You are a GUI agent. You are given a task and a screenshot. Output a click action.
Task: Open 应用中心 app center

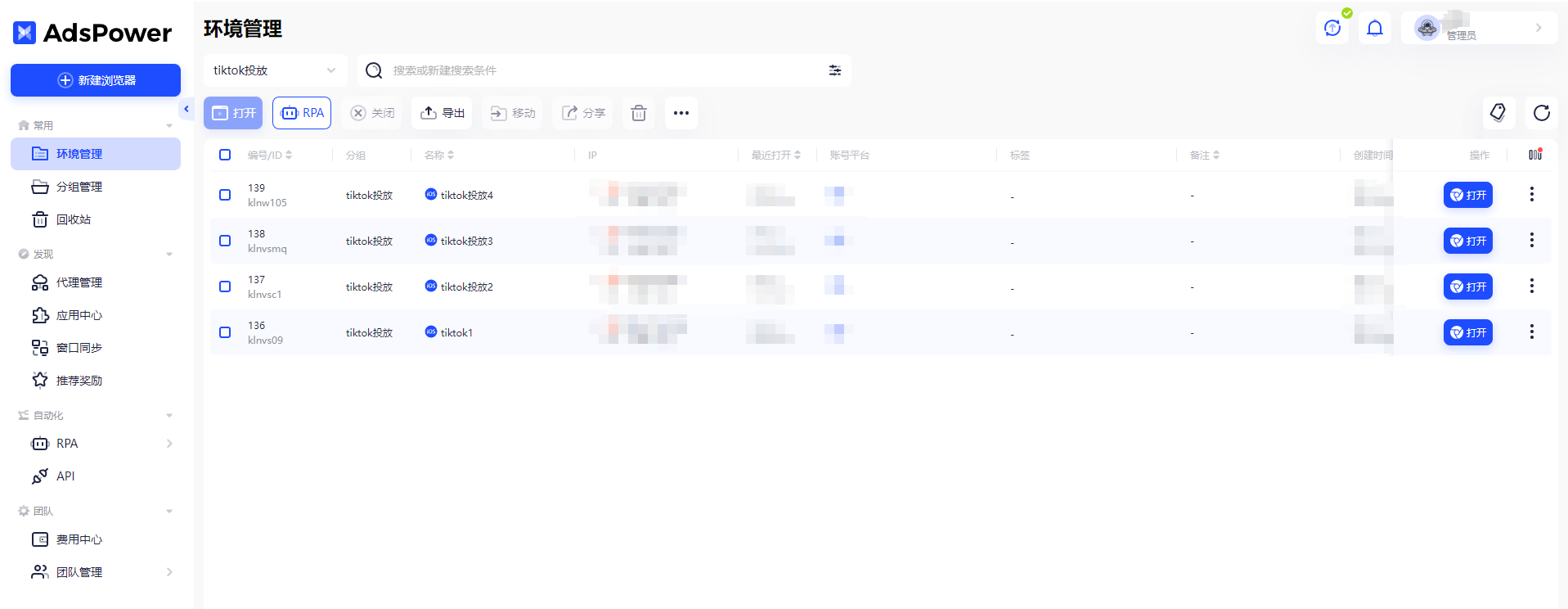tap(96, 315)
